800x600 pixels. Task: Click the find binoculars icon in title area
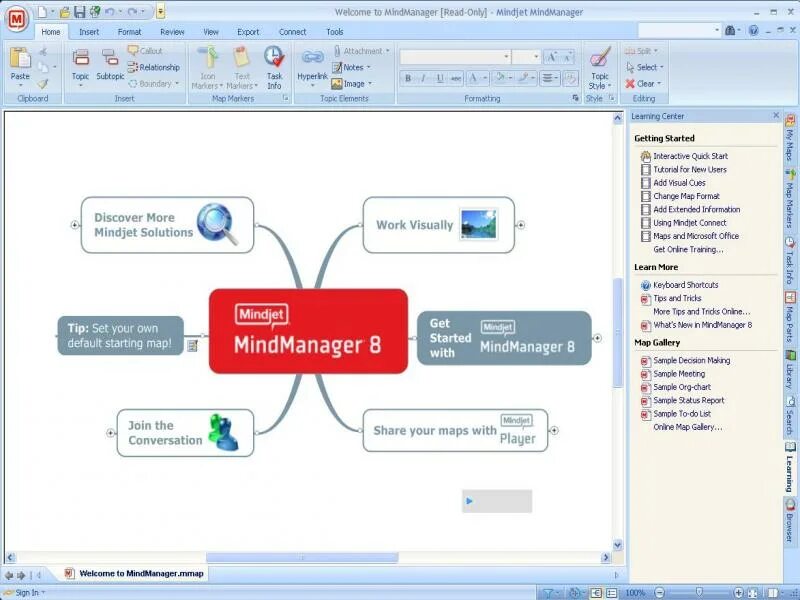click(730, 31)
